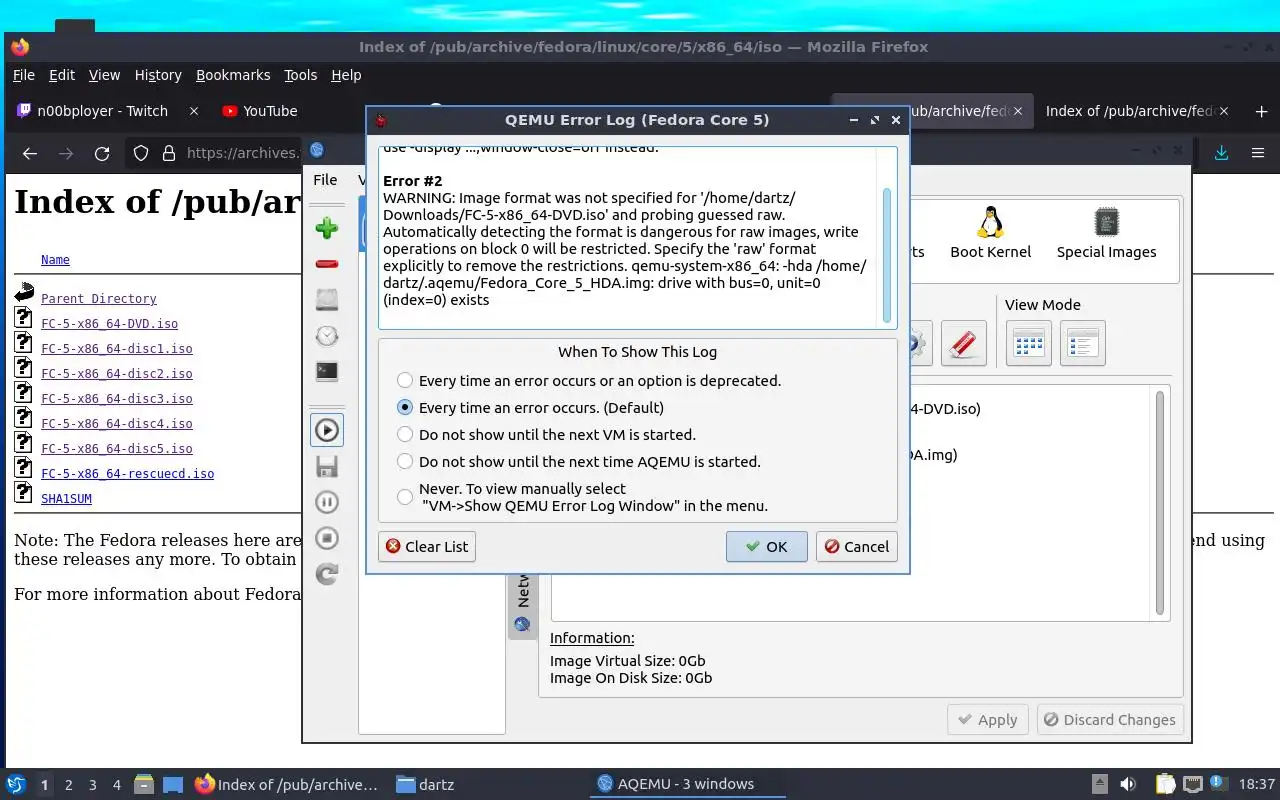This screenshot has height=800, width=1280.
Task: Click the Apply button in AQEMU
Action: pyautogui.click(x=987, y=719)
